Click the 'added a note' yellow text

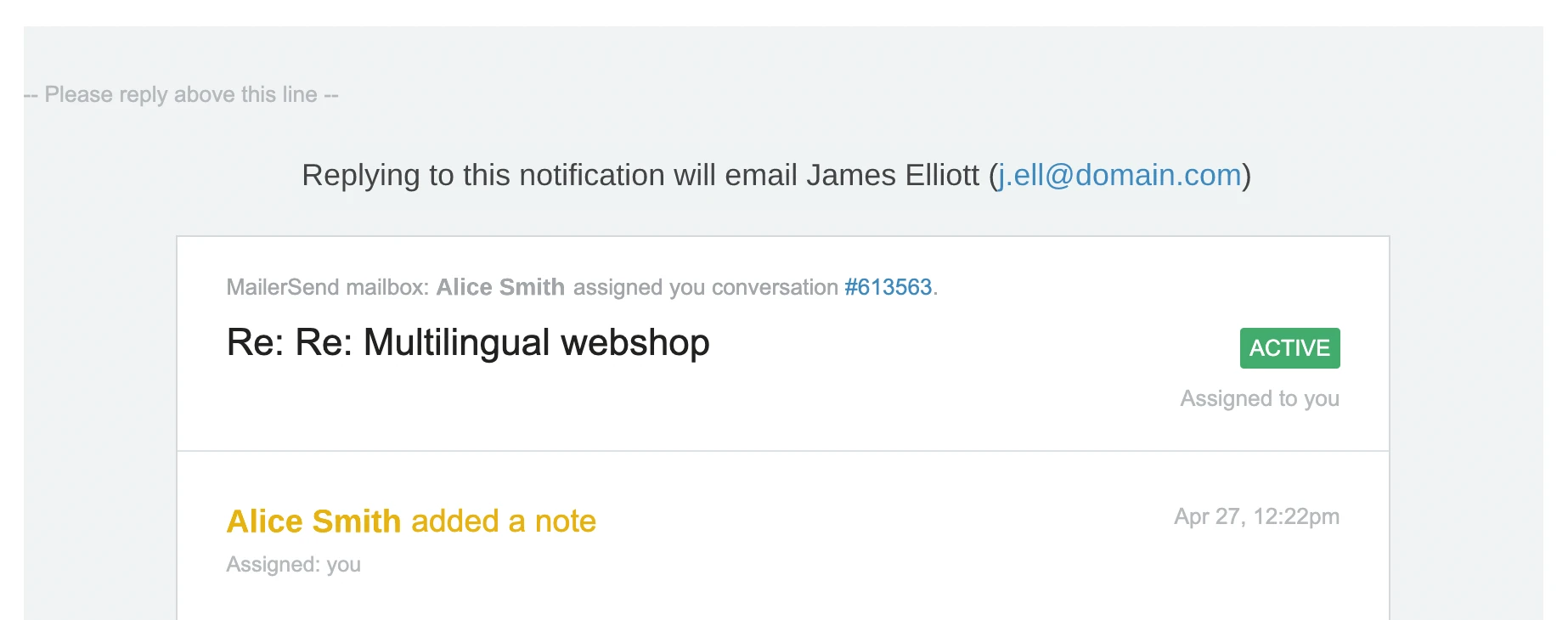click(x=504, y=521)
